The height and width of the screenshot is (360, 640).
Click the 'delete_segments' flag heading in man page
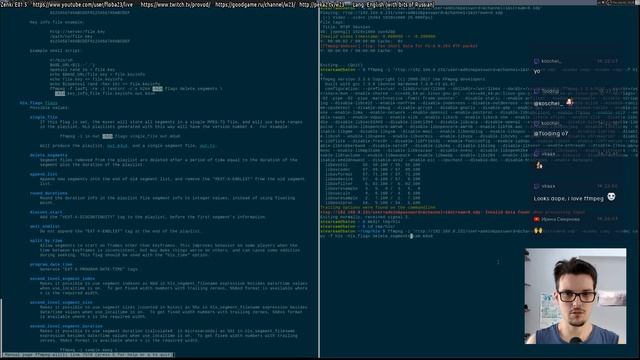click(x=49, y=155)
